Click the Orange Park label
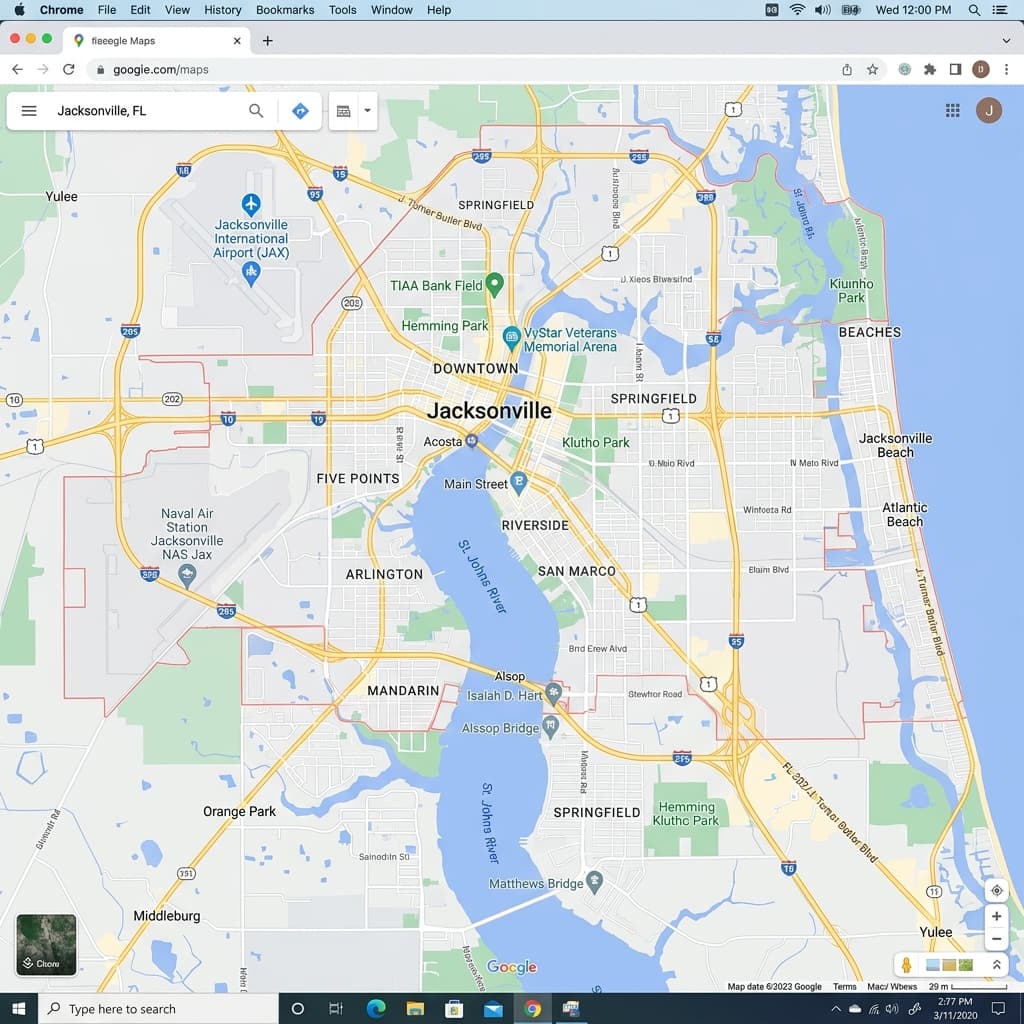 (x=239, y=811)
